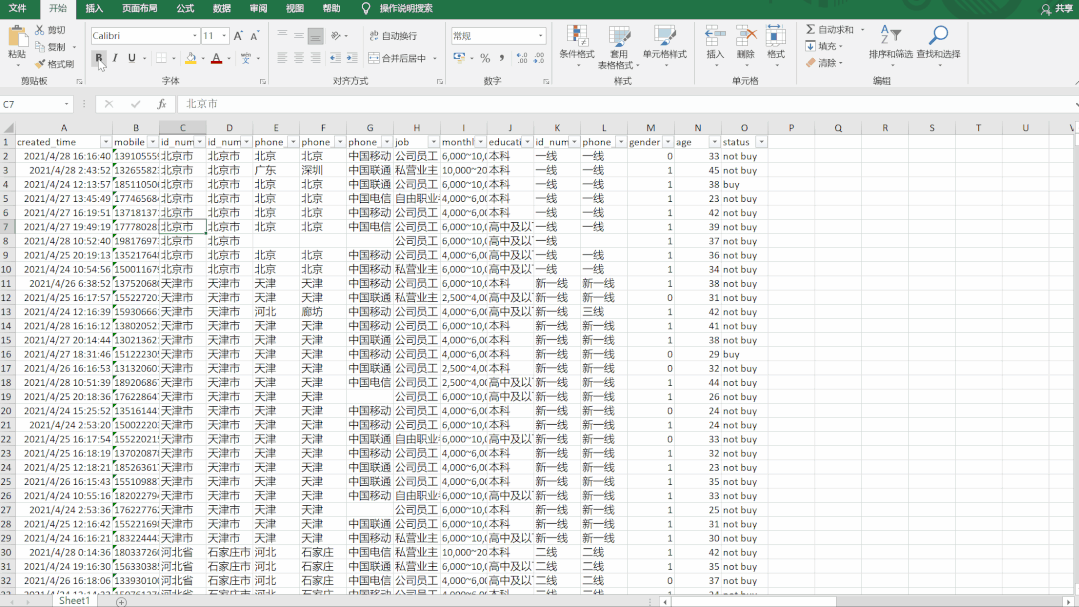
Task: Apply the comma style number format
Action: 502,58
